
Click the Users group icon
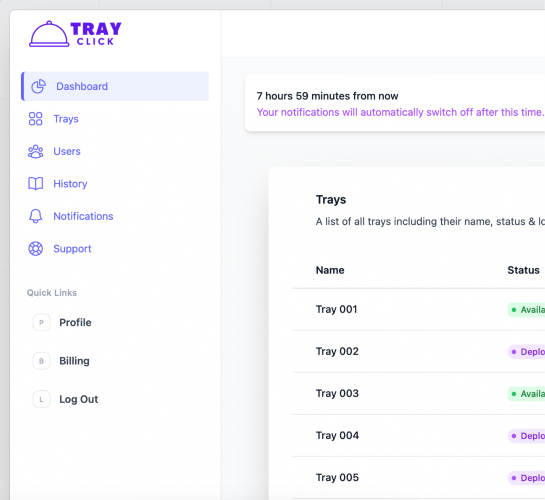point(35,151)
